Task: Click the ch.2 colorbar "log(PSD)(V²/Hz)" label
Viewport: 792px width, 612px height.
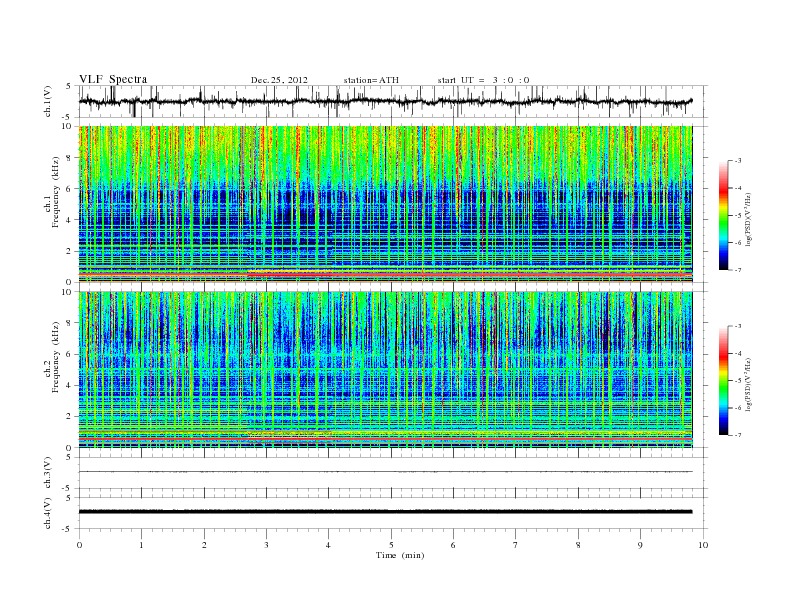Action: click(x=749, y=384)
